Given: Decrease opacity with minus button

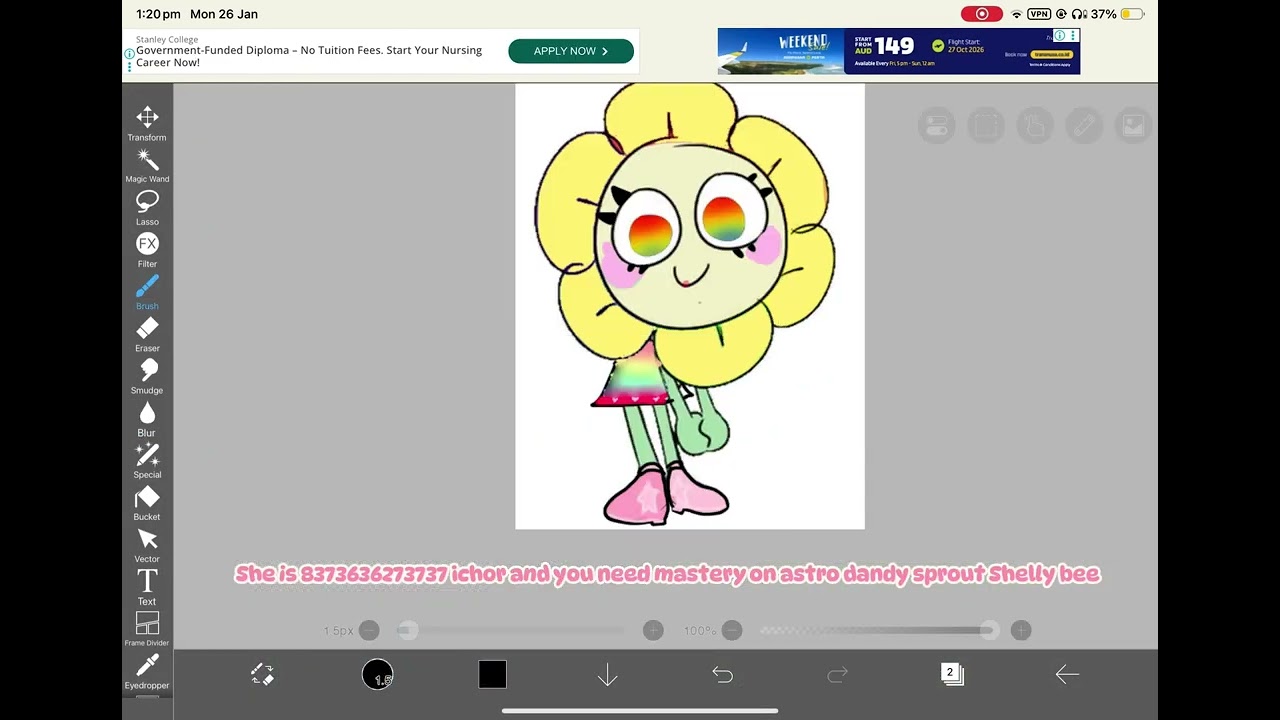Looking at the screenshot, I should click(x=732, y=630).
